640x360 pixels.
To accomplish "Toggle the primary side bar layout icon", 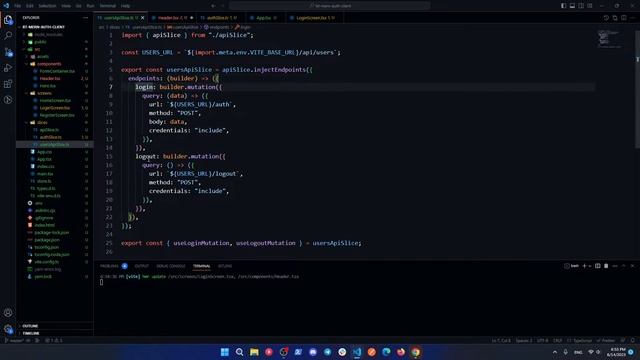I will pos(563,6).
